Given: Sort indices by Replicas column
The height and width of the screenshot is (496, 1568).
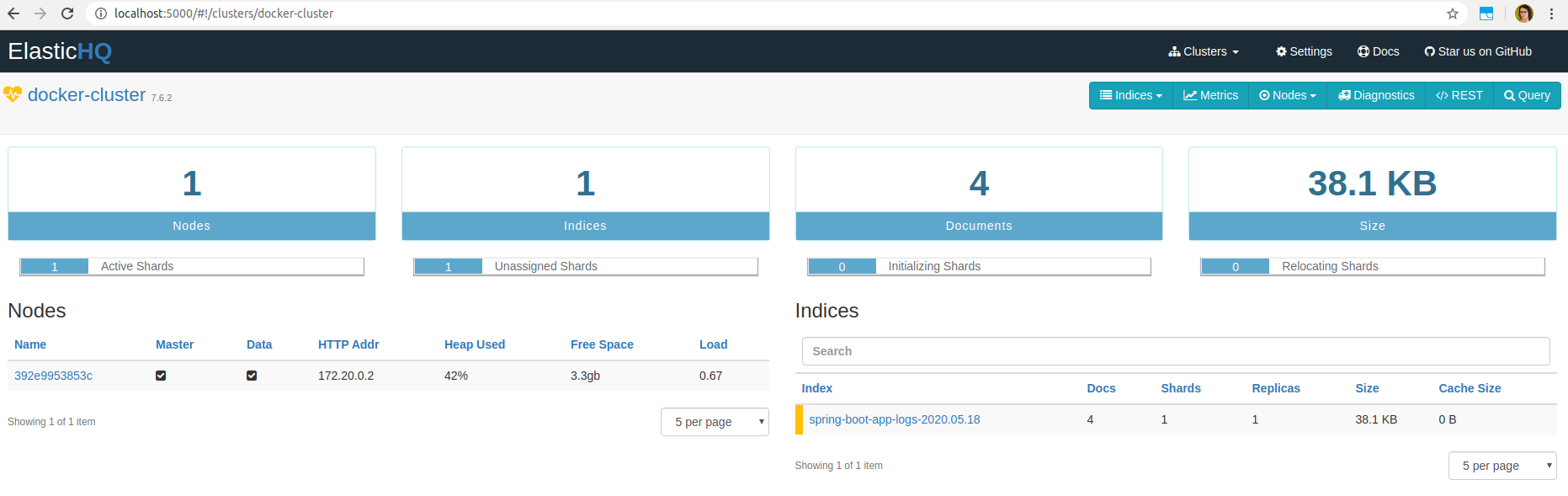Looking at the screenshot, I should [x=1276, y=388].
